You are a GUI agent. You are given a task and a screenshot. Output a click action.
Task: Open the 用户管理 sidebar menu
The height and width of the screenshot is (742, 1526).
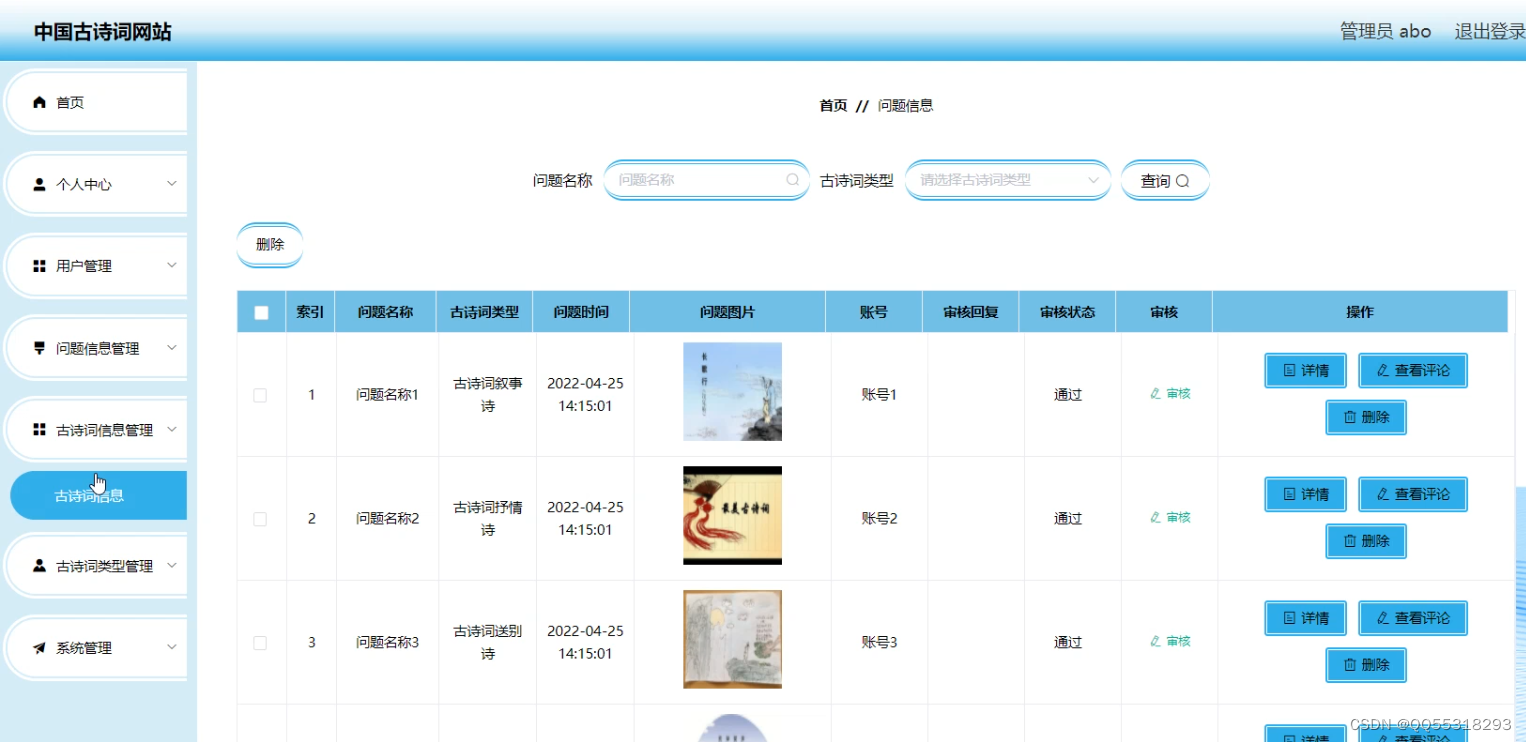click(x=96, y=266)
